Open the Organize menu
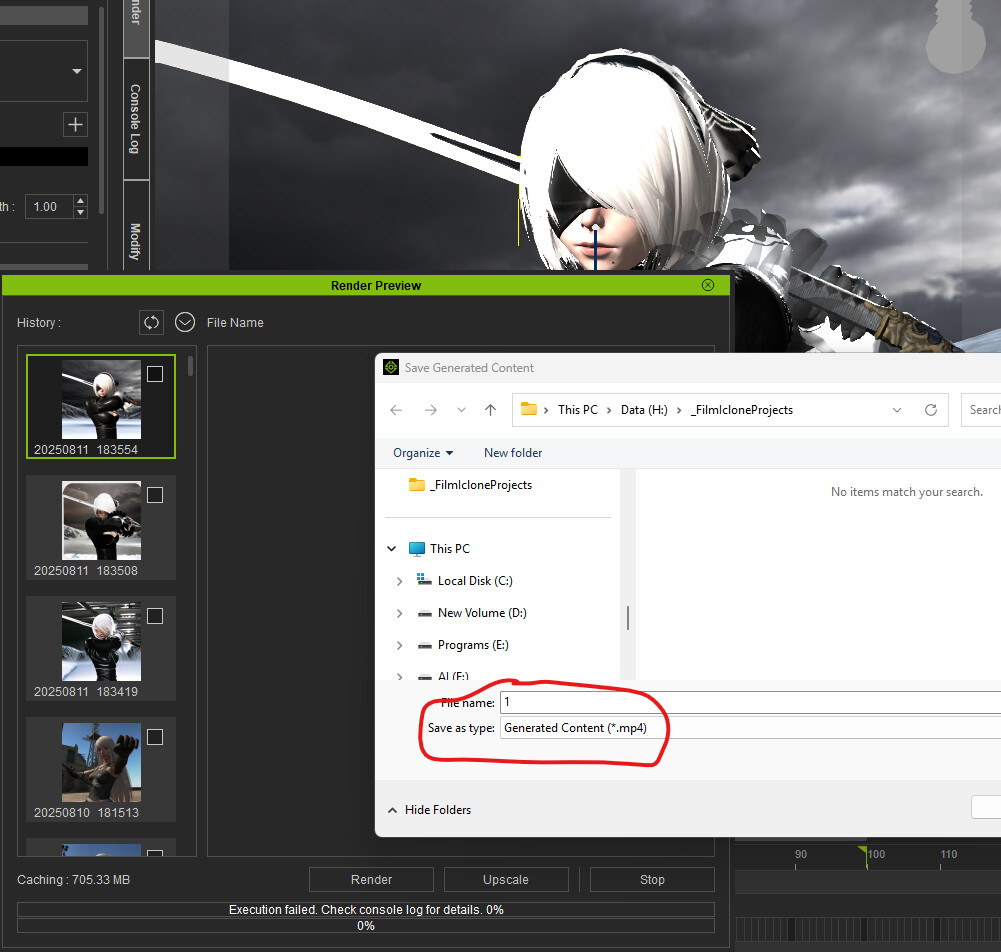 423,453
